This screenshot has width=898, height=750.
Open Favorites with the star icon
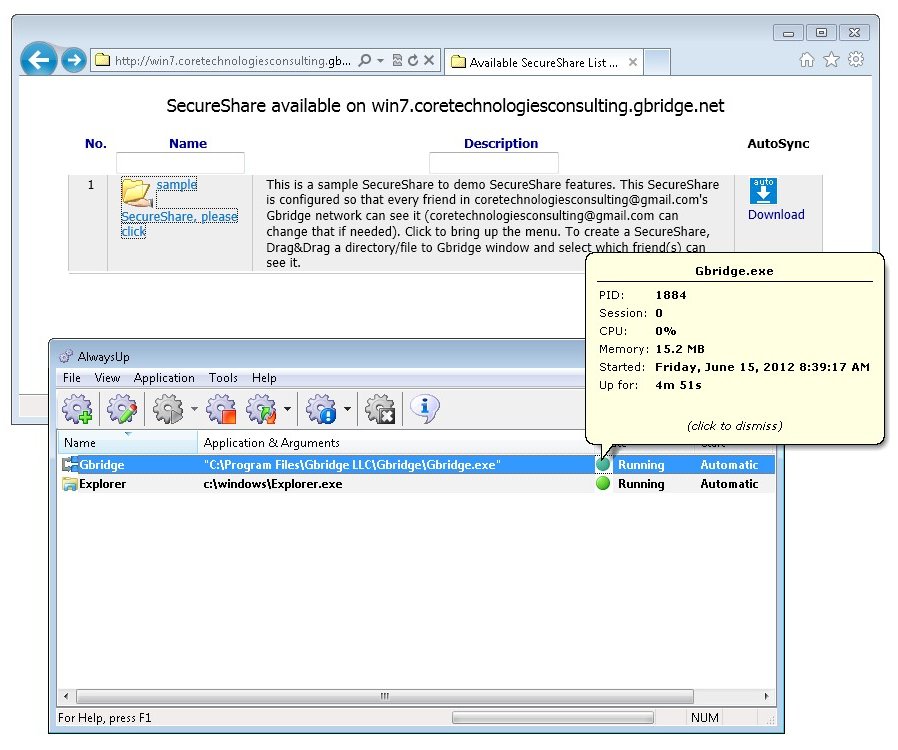click(x=832, y=60)
